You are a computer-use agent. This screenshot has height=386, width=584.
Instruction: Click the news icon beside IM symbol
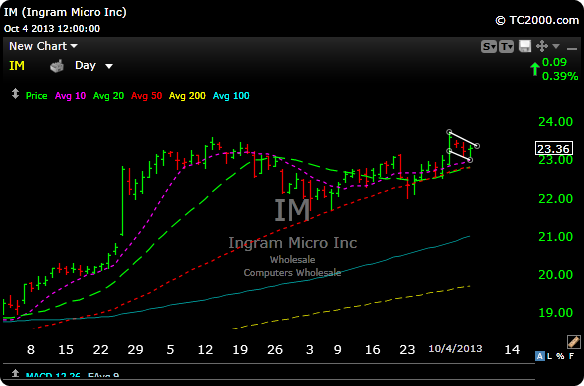click(x=57, y=66)
